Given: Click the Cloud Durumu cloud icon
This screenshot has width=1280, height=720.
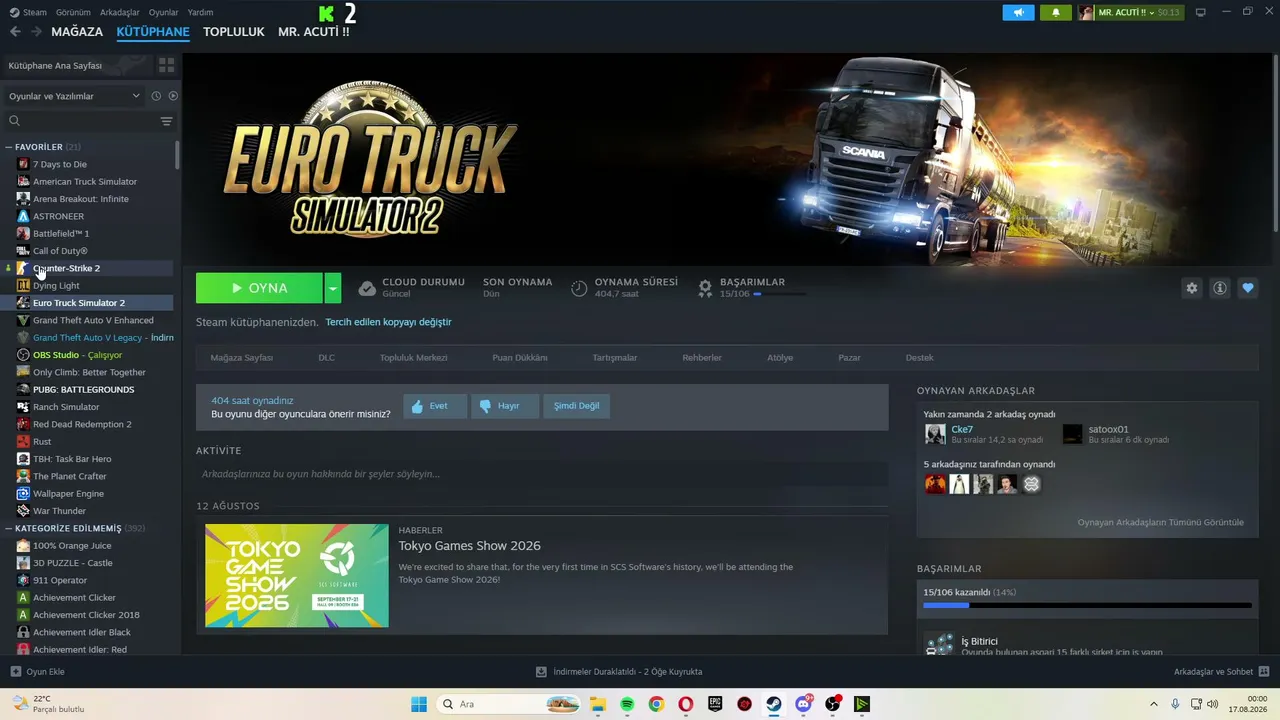Looking at the screenshot, I should (367, 288).
